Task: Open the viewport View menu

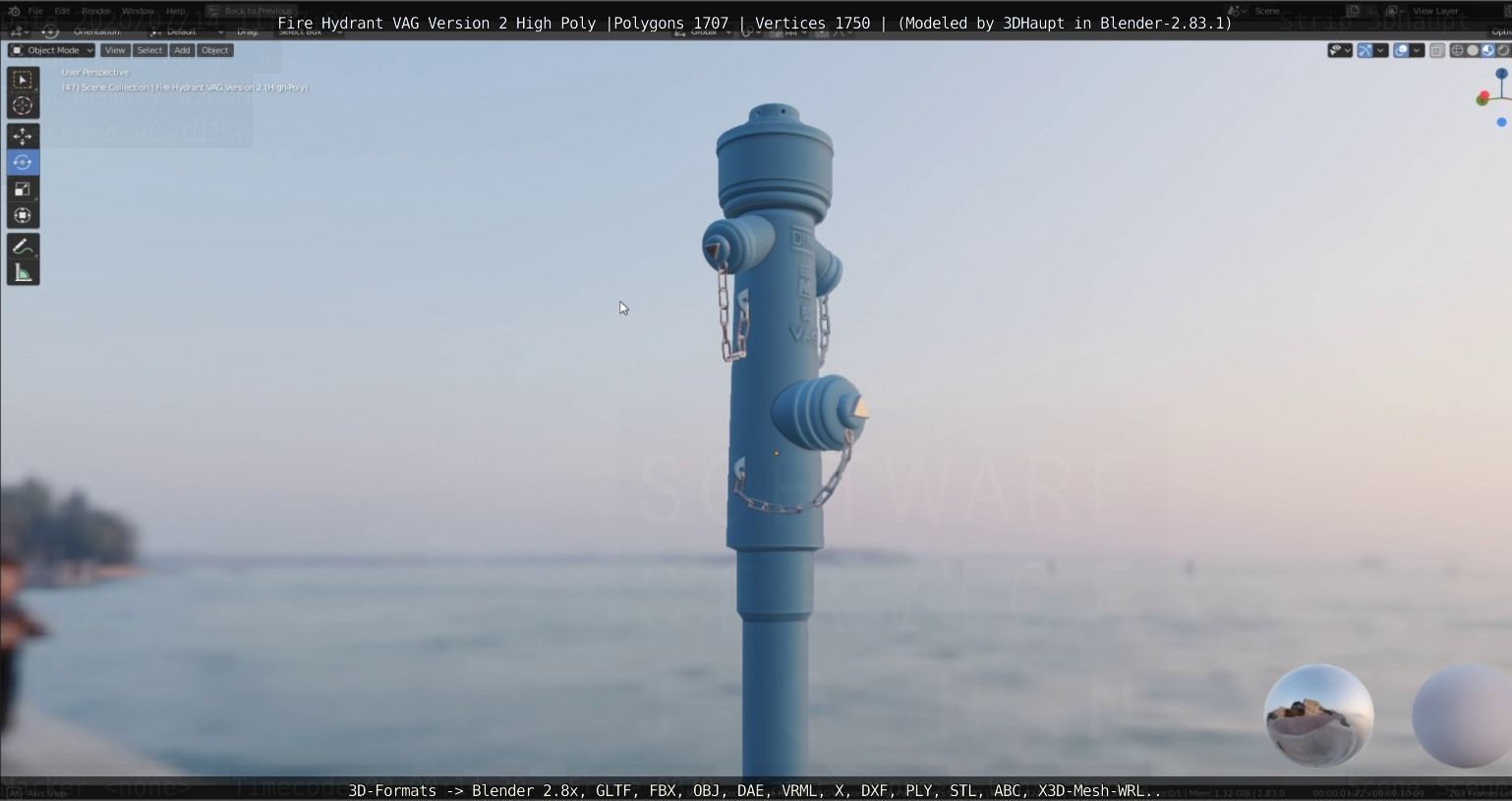Action: click(x=115, y=50)
